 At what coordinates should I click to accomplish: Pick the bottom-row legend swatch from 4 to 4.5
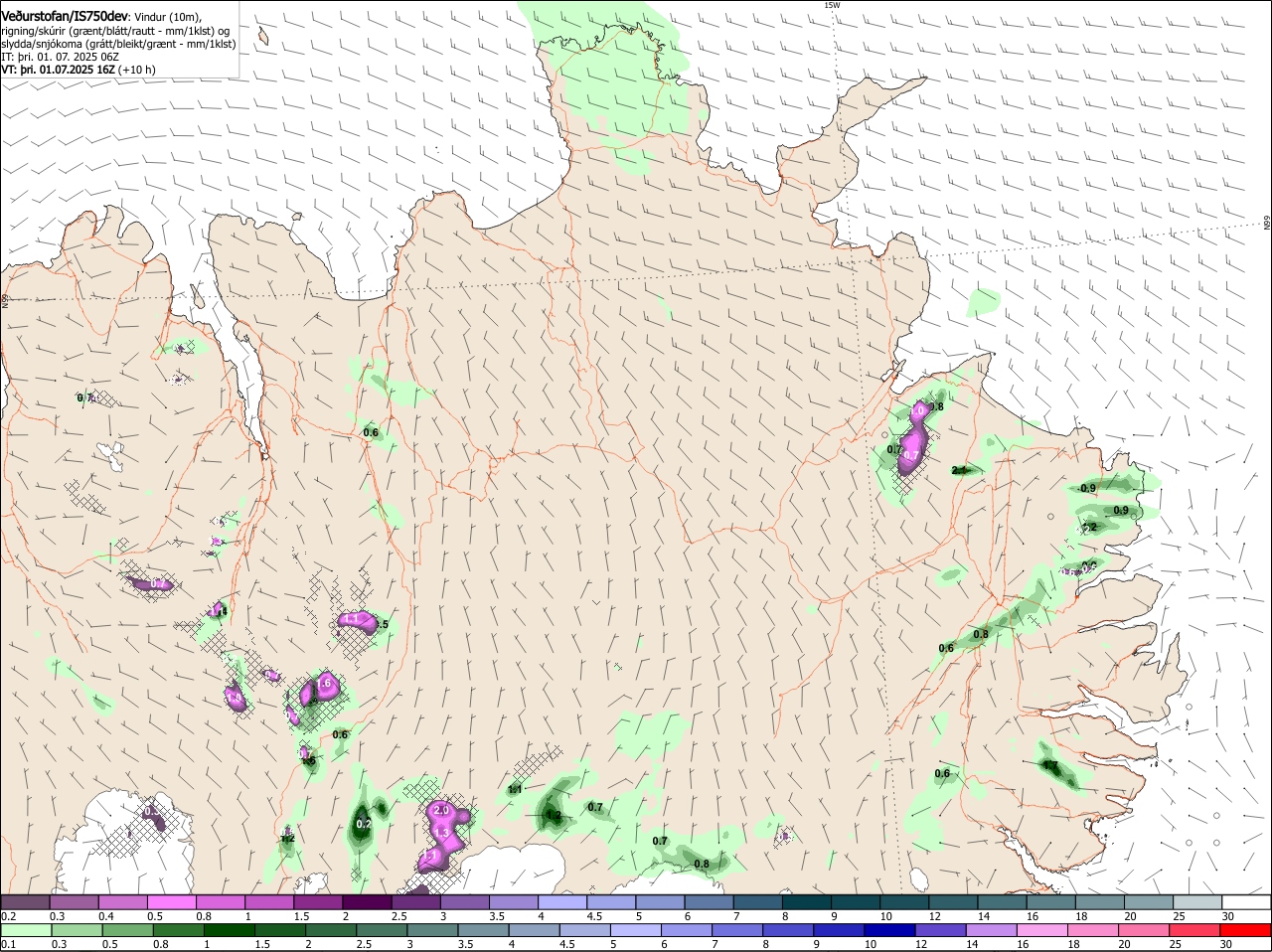[x=534, y=930]
